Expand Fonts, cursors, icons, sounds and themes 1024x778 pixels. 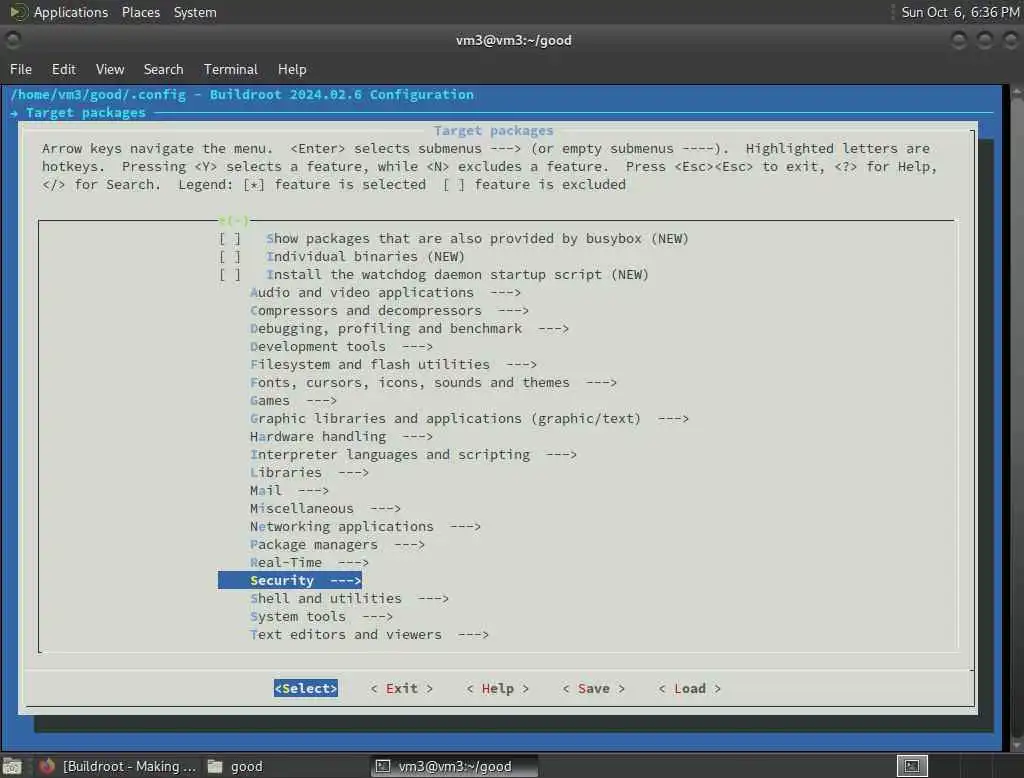[434, 382]
